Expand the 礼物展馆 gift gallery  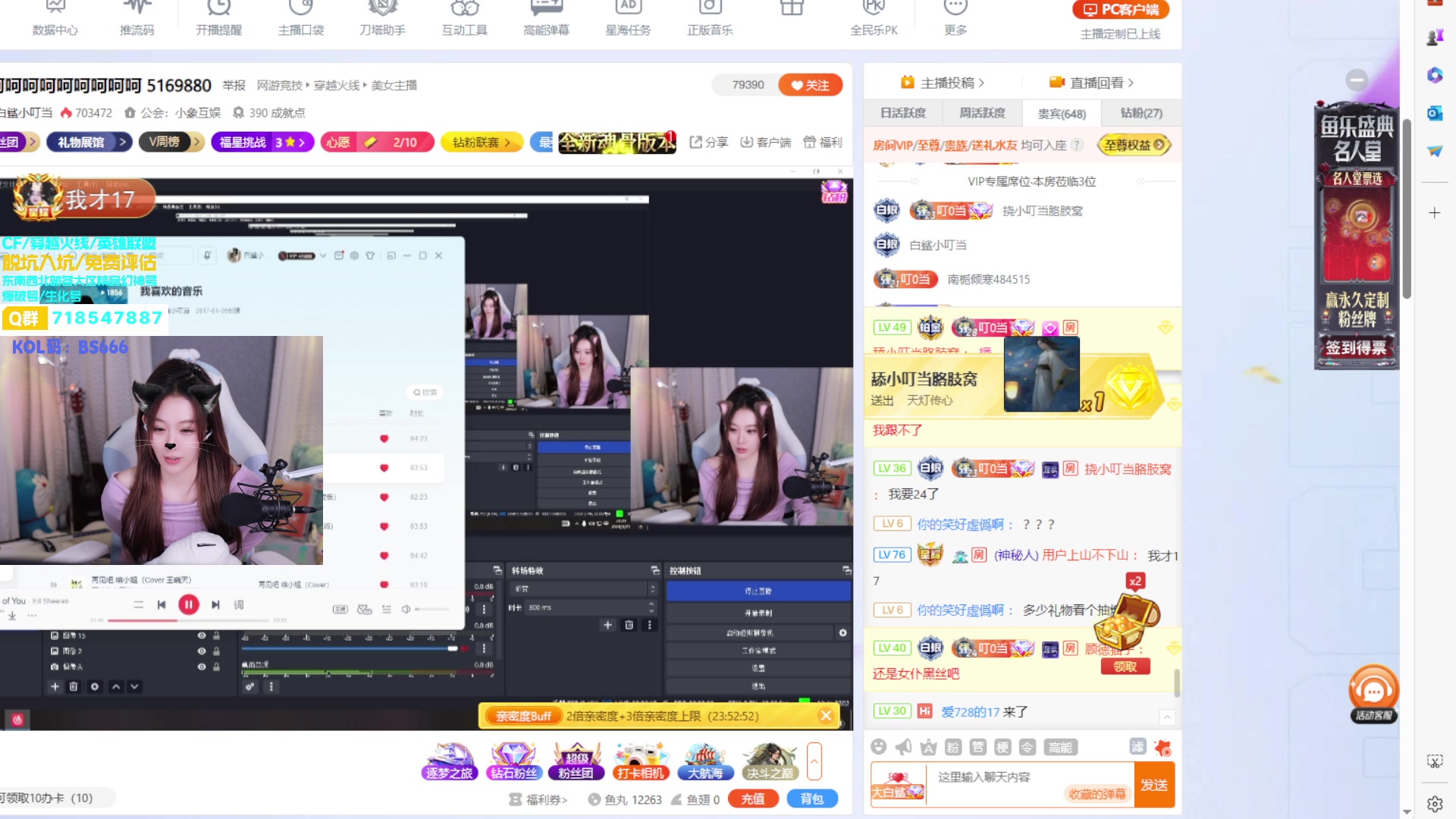89,142
